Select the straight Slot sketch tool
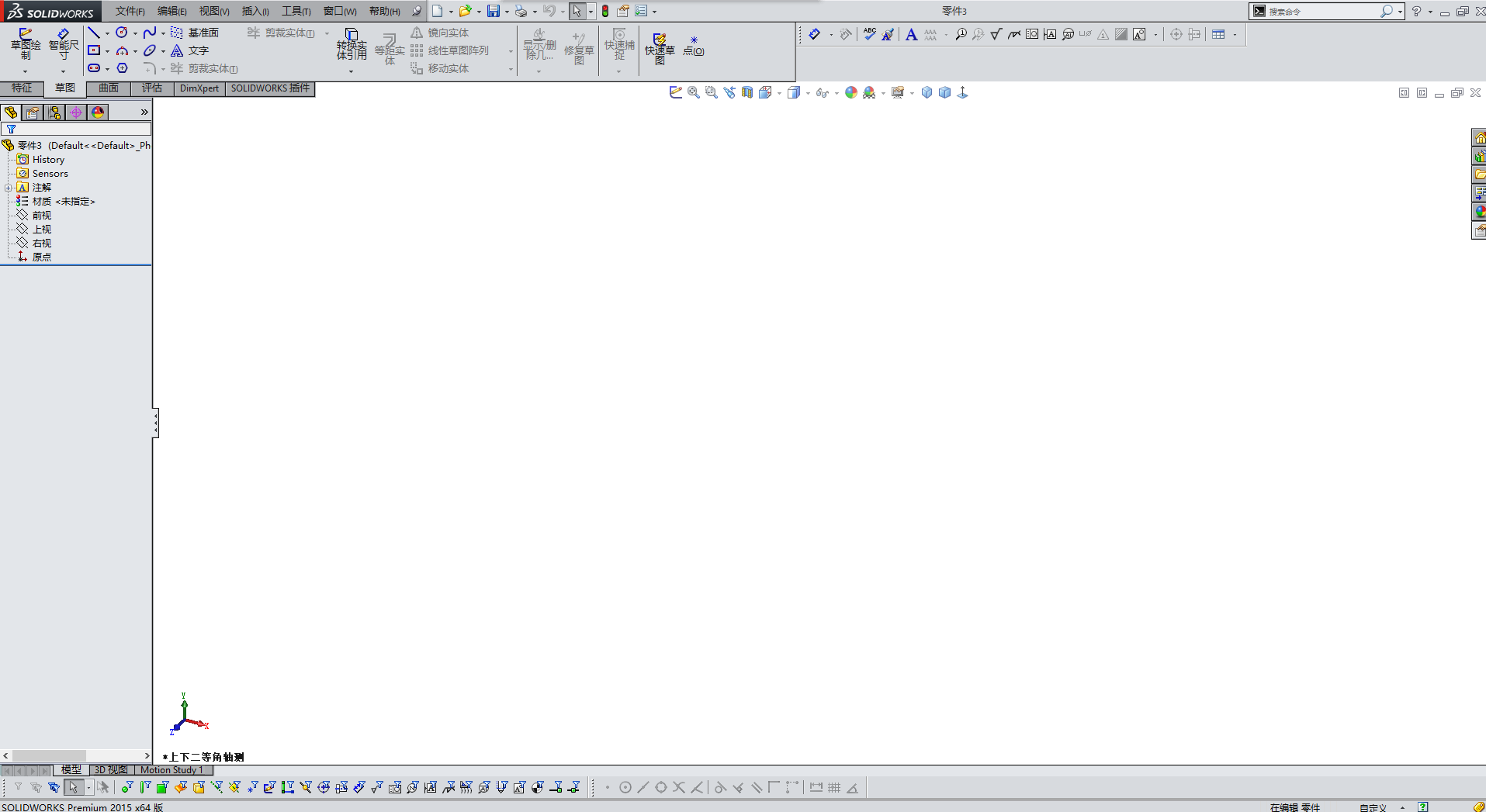Image resolution: width=1486 pixels, height=812 pixels. click(94, 68)
